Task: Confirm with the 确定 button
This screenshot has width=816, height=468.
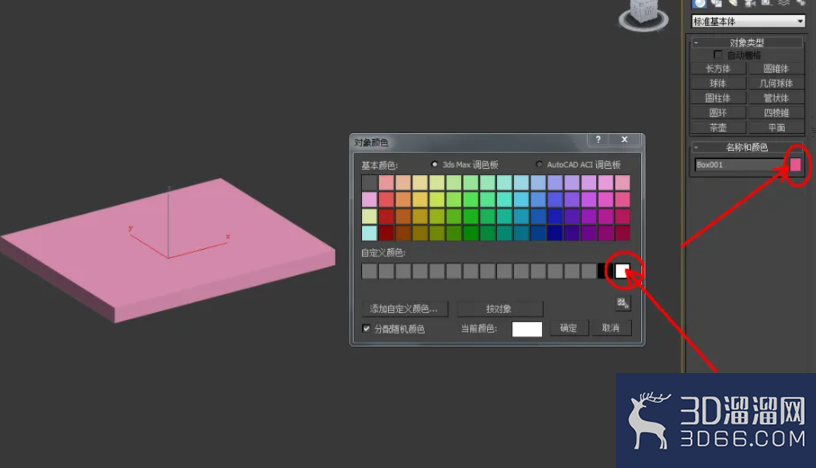Action: [569, 328]
